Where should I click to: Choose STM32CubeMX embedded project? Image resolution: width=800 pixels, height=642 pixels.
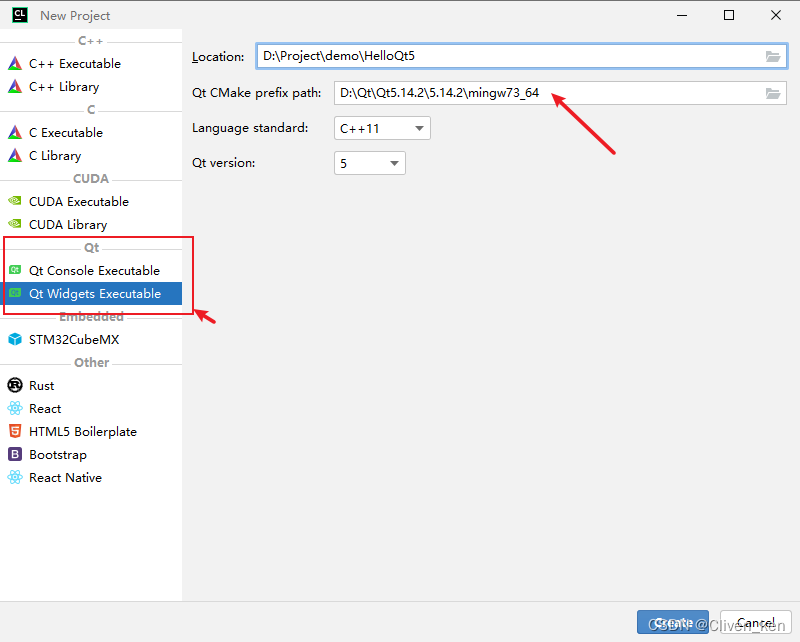coord(91,339)
